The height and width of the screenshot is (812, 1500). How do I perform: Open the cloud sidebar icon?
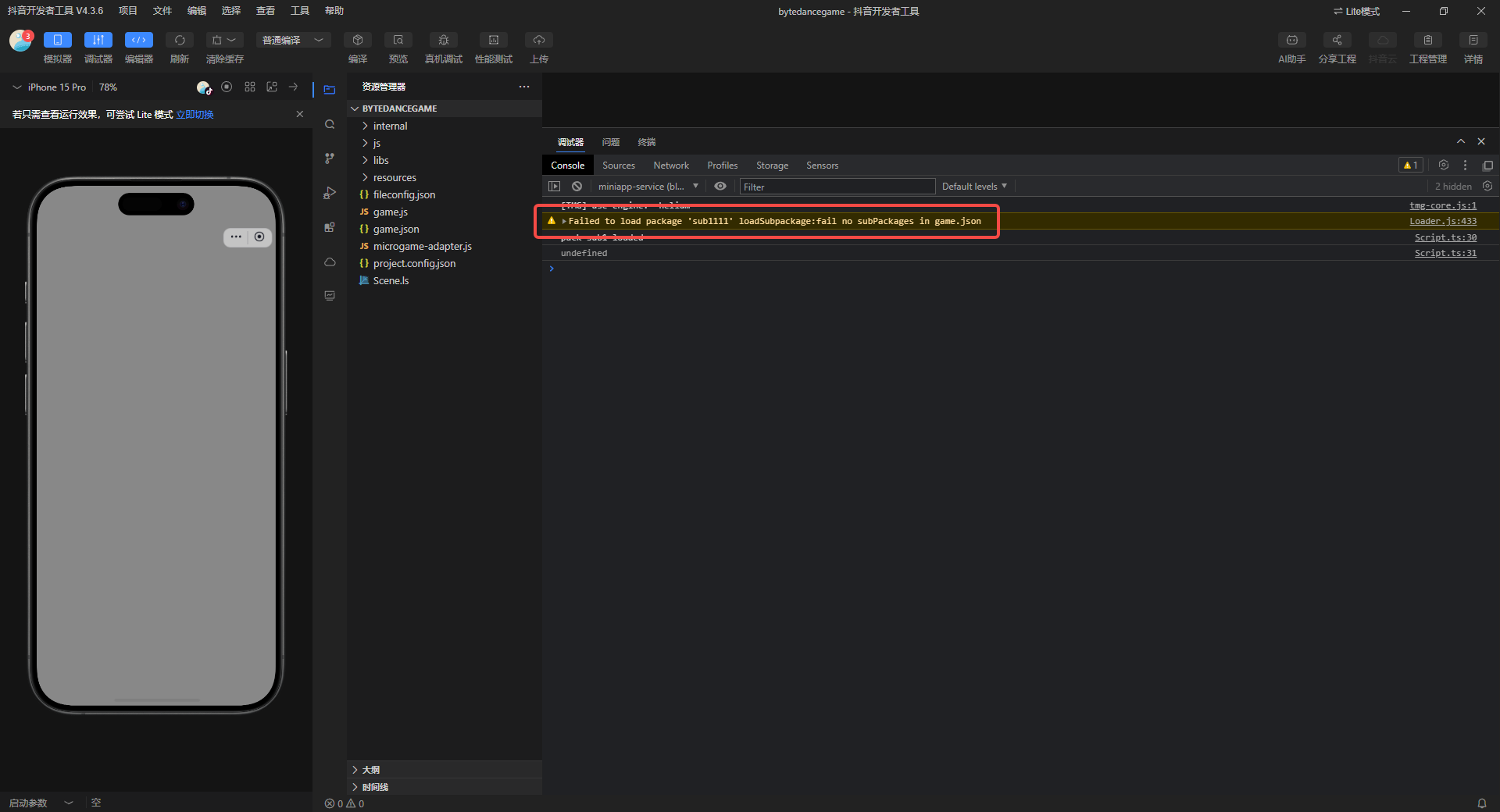click(x=330, y=262)
